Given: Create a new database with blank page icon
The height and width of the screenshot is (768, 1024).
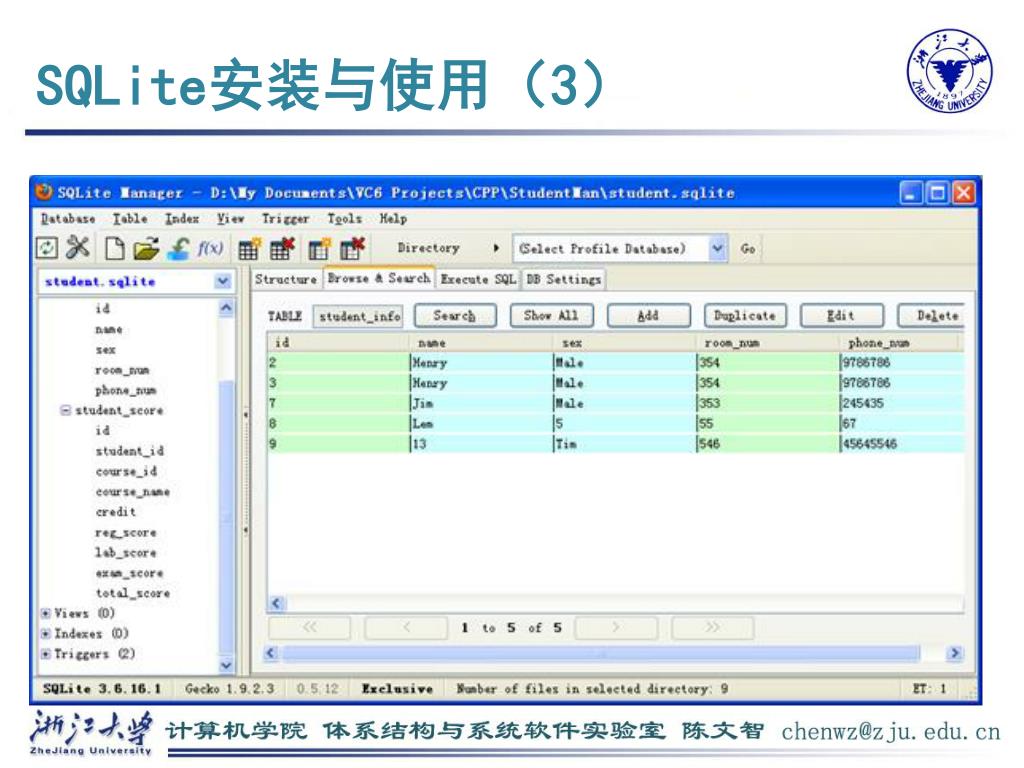Looking at the screenshot, I should click(x=115, y=248).
